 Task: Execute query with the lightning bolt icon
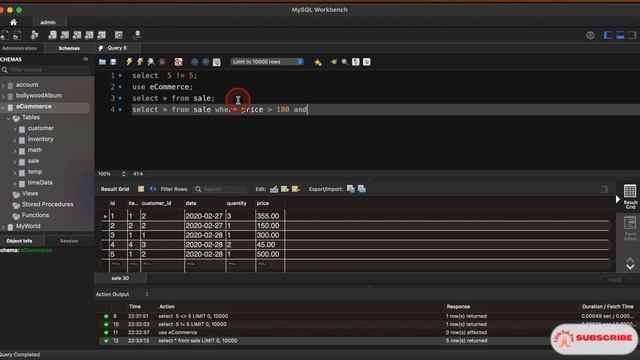(129, 62)
